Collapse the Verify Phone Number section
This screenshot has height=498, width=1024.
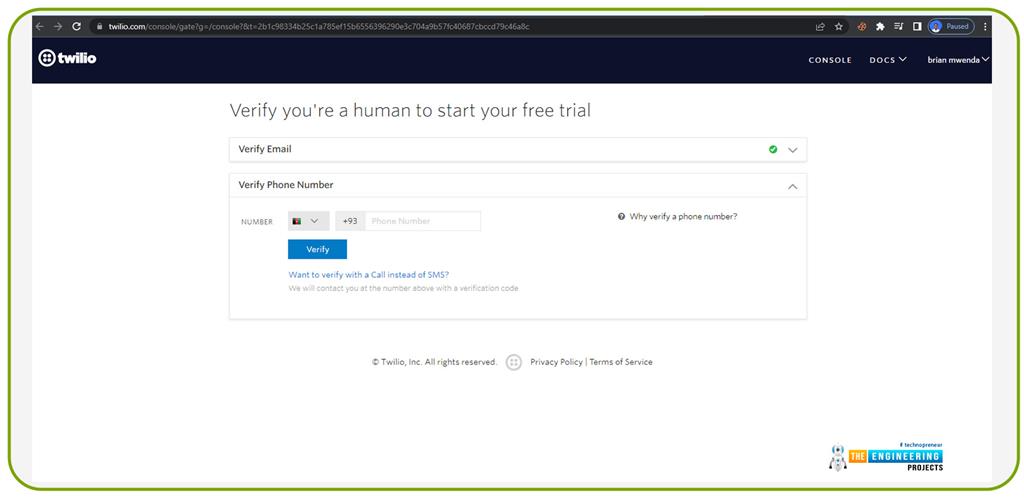coord(793,186)
